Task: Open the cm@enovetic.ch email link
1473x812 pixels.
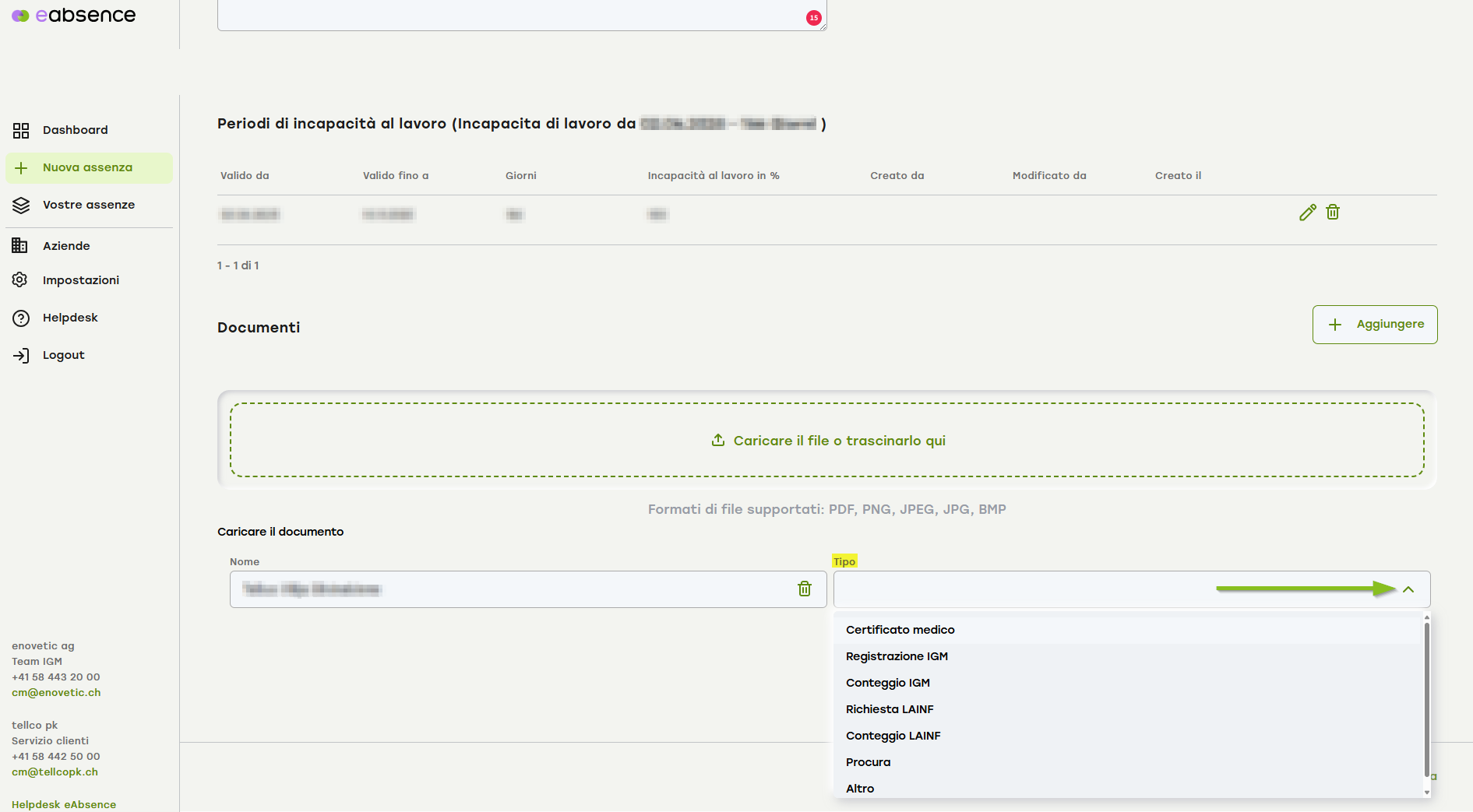Action: (x=56, y=693)
